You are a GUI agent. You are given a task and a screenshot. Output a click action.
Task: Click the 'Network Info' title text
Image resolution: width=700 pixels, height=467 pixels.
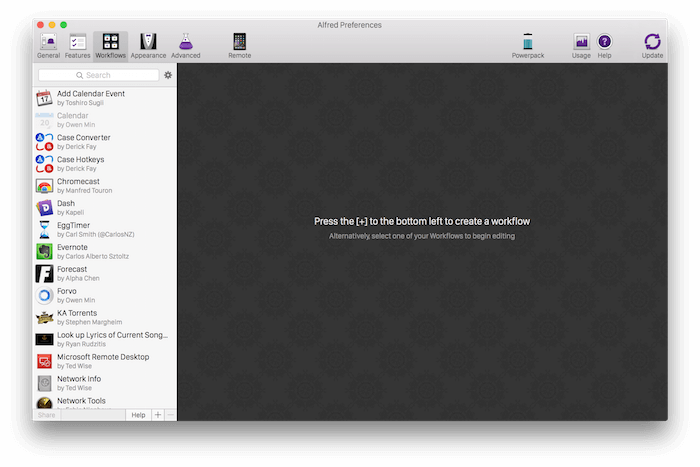(79, 379)
